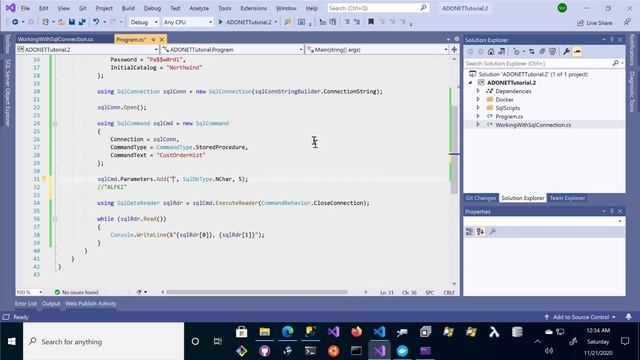Click the No issues found indicator
The width and height of the screenshot is (640, 360).
click(x=77, y=292)
